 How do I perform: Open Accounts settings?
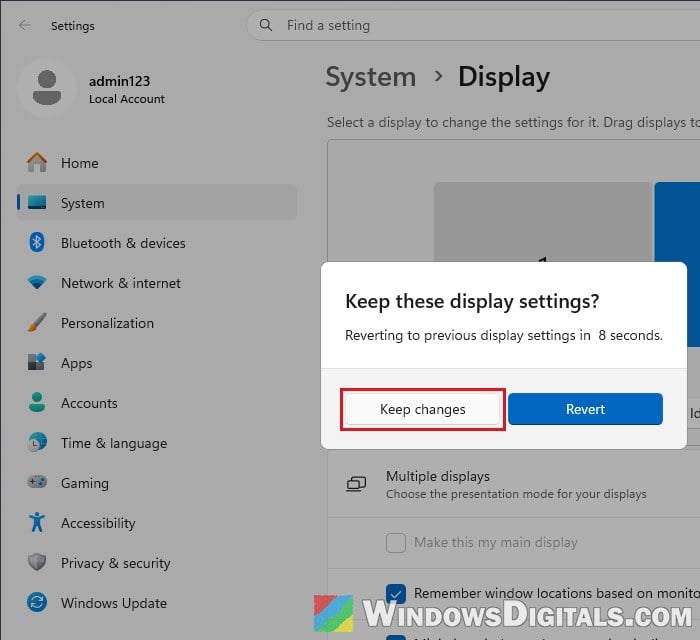click(157, 402)
